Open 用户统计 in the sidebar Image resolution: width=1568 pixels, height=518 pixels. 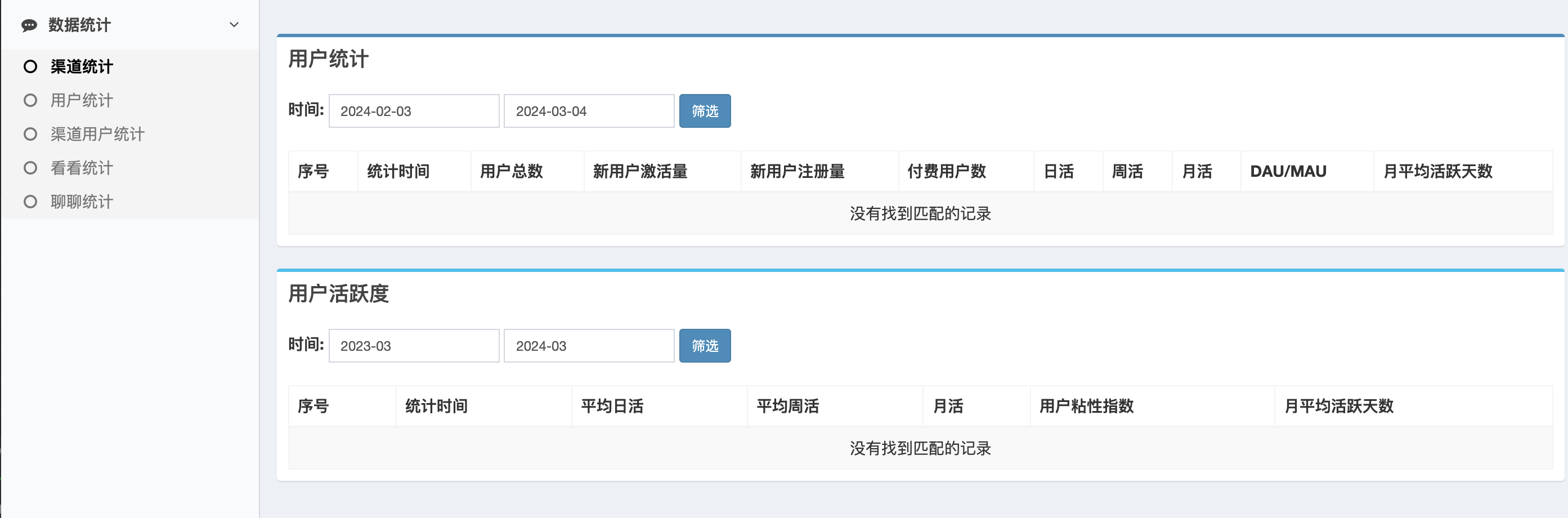[x=82, y=100]
